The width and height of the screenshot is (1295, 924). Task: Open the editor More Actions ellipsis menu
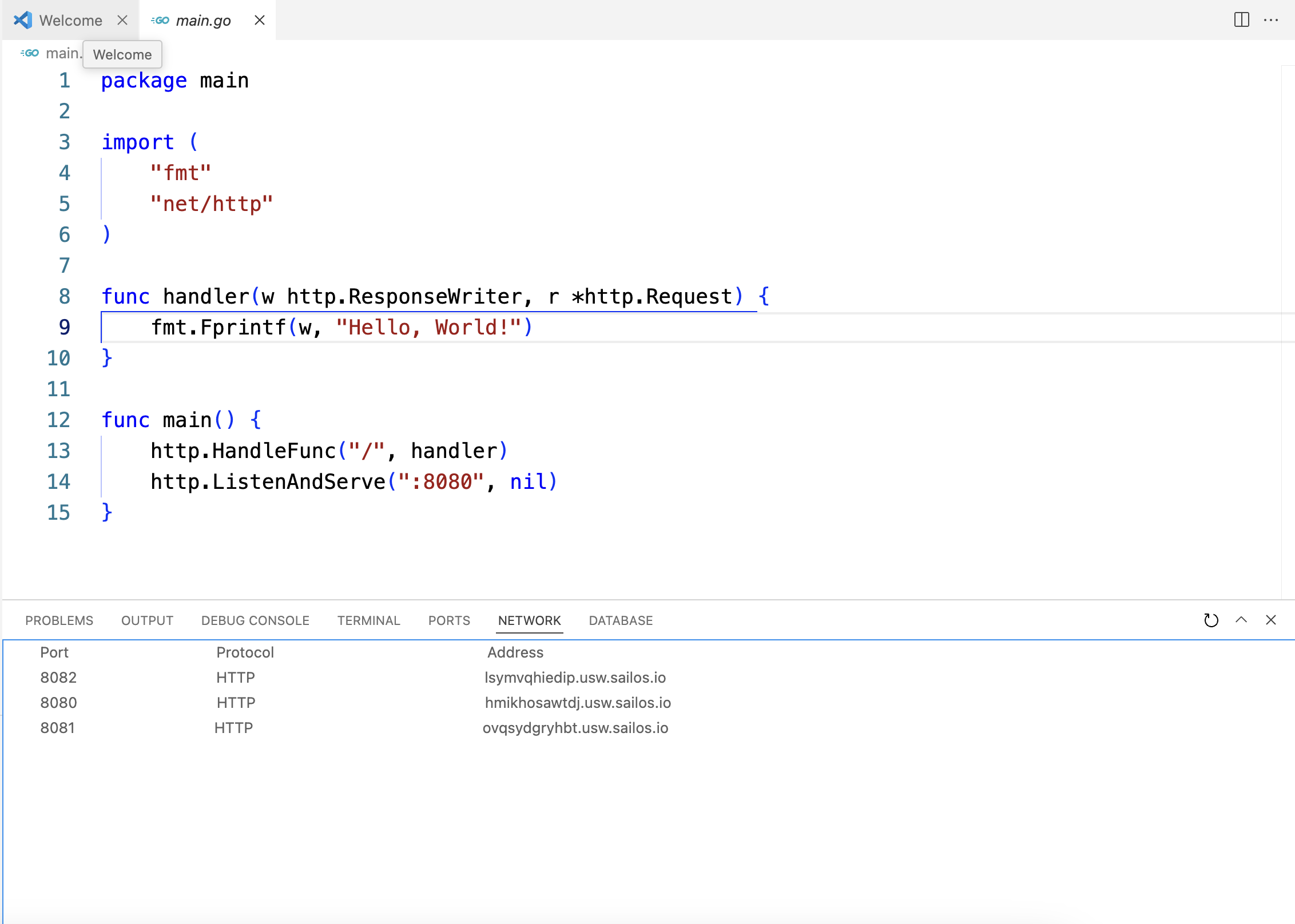(x=1271, y=20)
